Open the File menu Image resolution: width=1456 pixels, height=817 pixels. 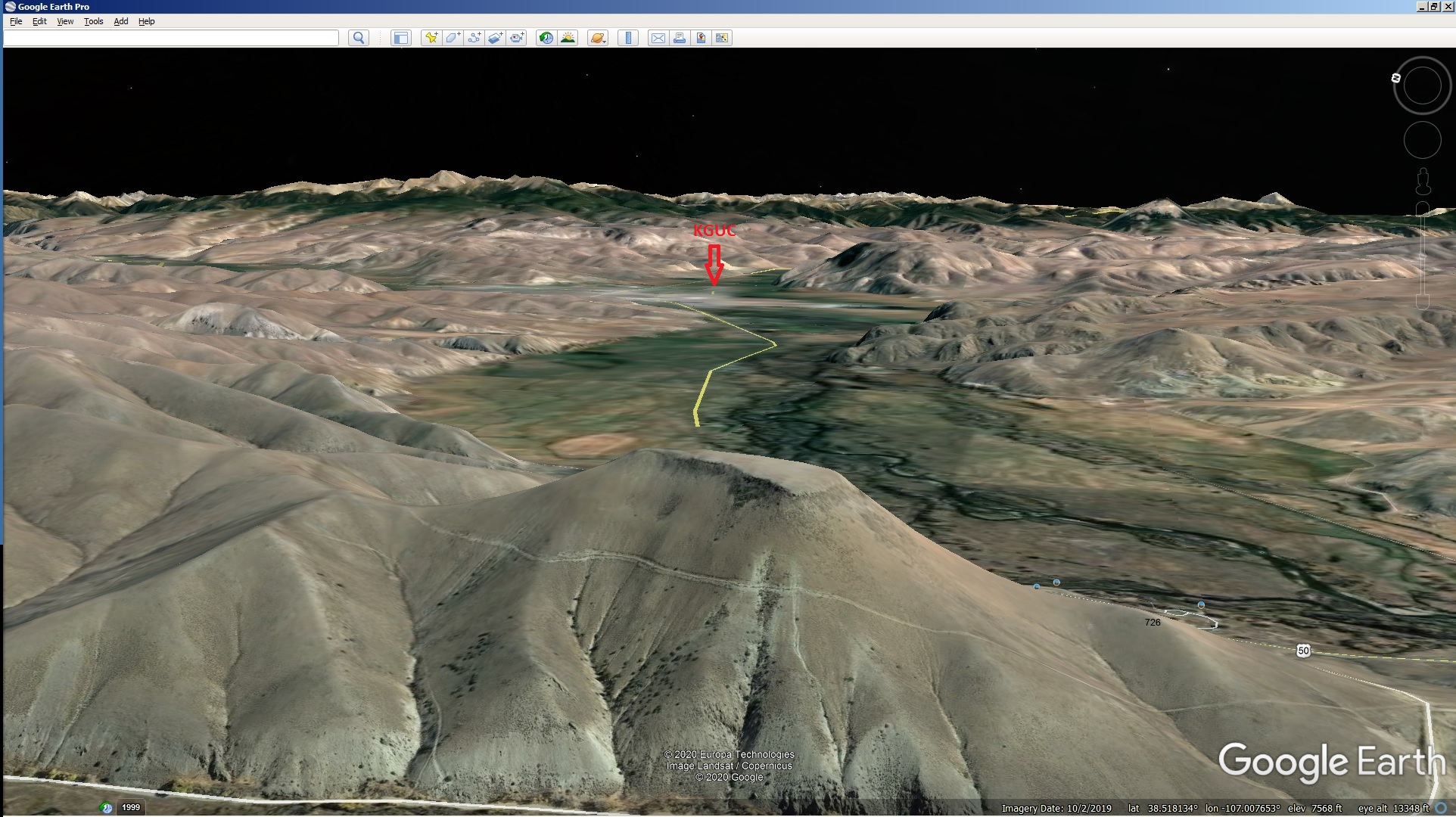(16, 21)
